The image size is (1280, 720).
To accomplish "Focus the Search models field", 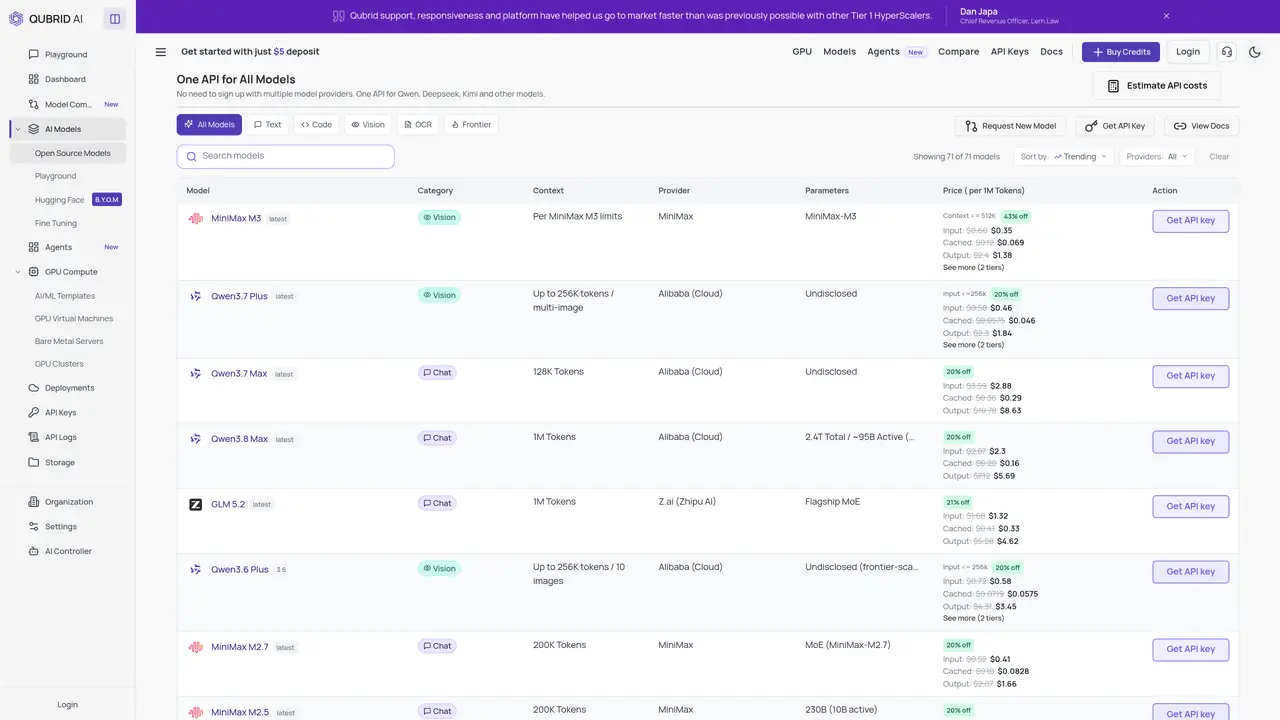I will 286,156.
